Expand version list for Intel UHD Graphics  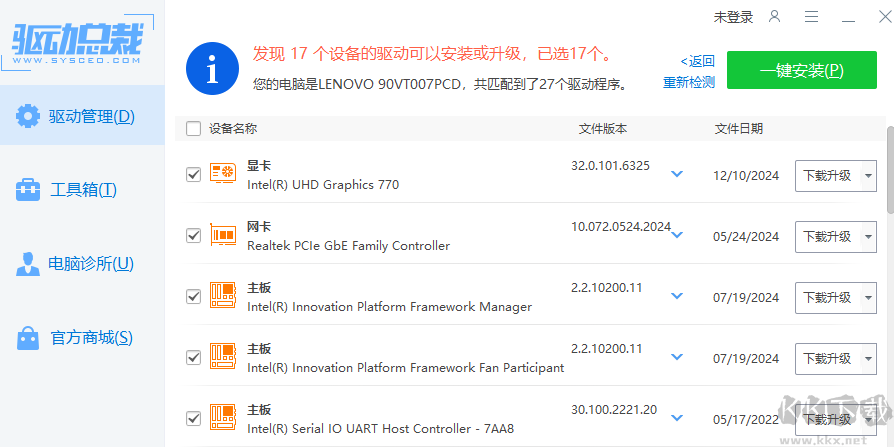click(x=677, y=175)
